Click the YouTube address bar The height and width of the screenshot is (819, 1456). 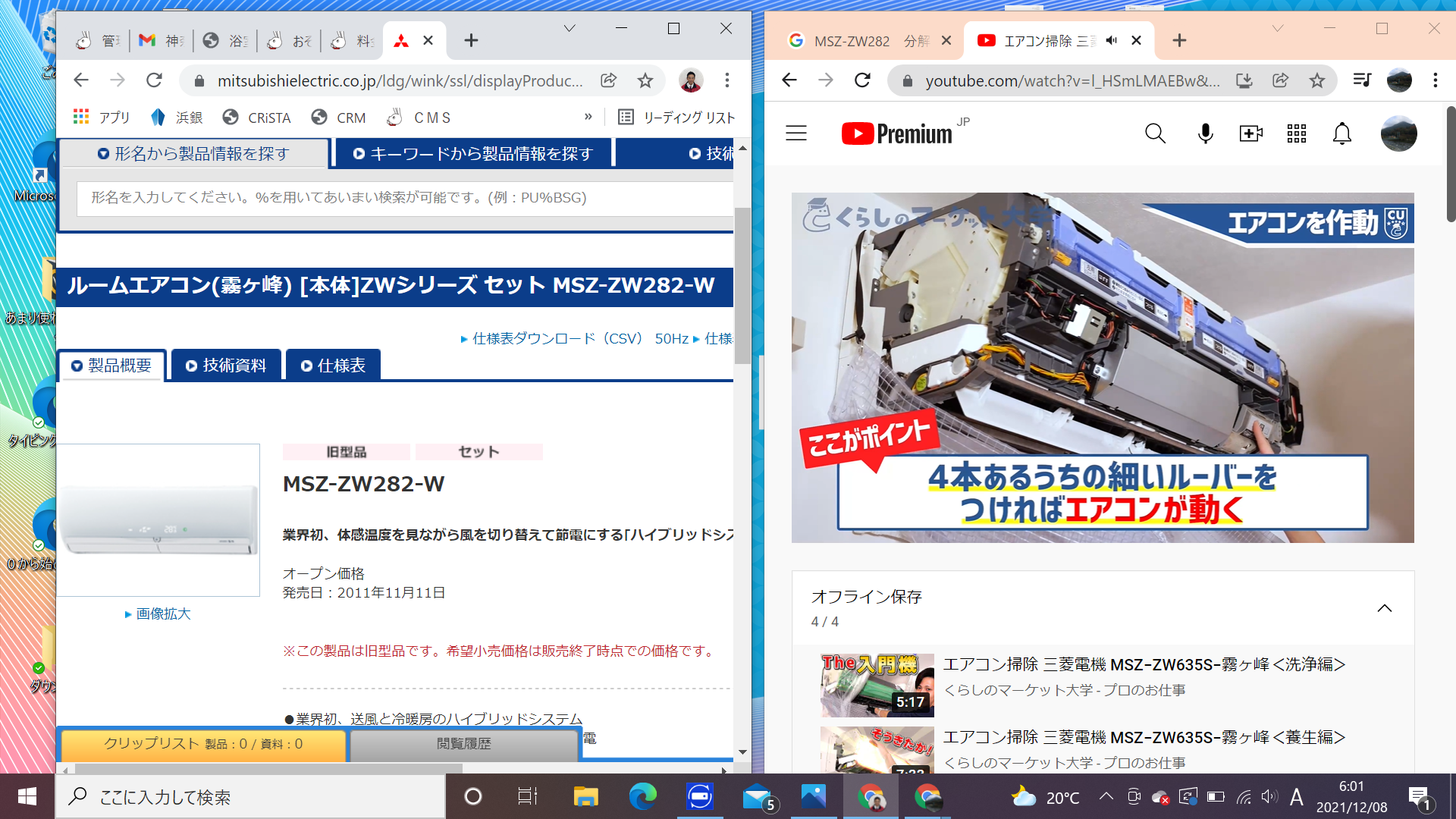(1072, 80)
